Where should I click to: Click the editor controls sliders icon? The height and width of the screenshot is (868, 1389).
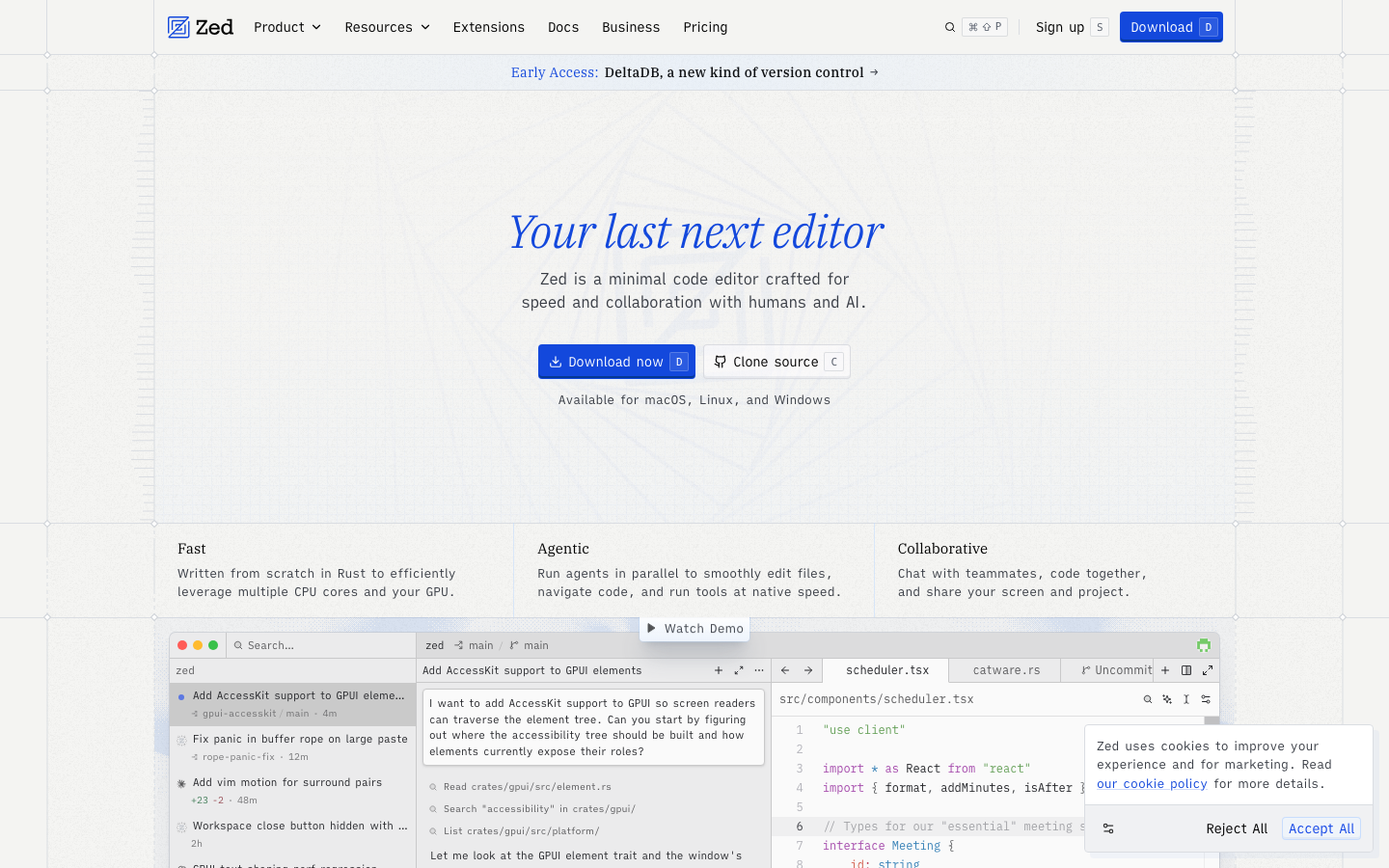pyautogui.click(x=1206, y=699)
